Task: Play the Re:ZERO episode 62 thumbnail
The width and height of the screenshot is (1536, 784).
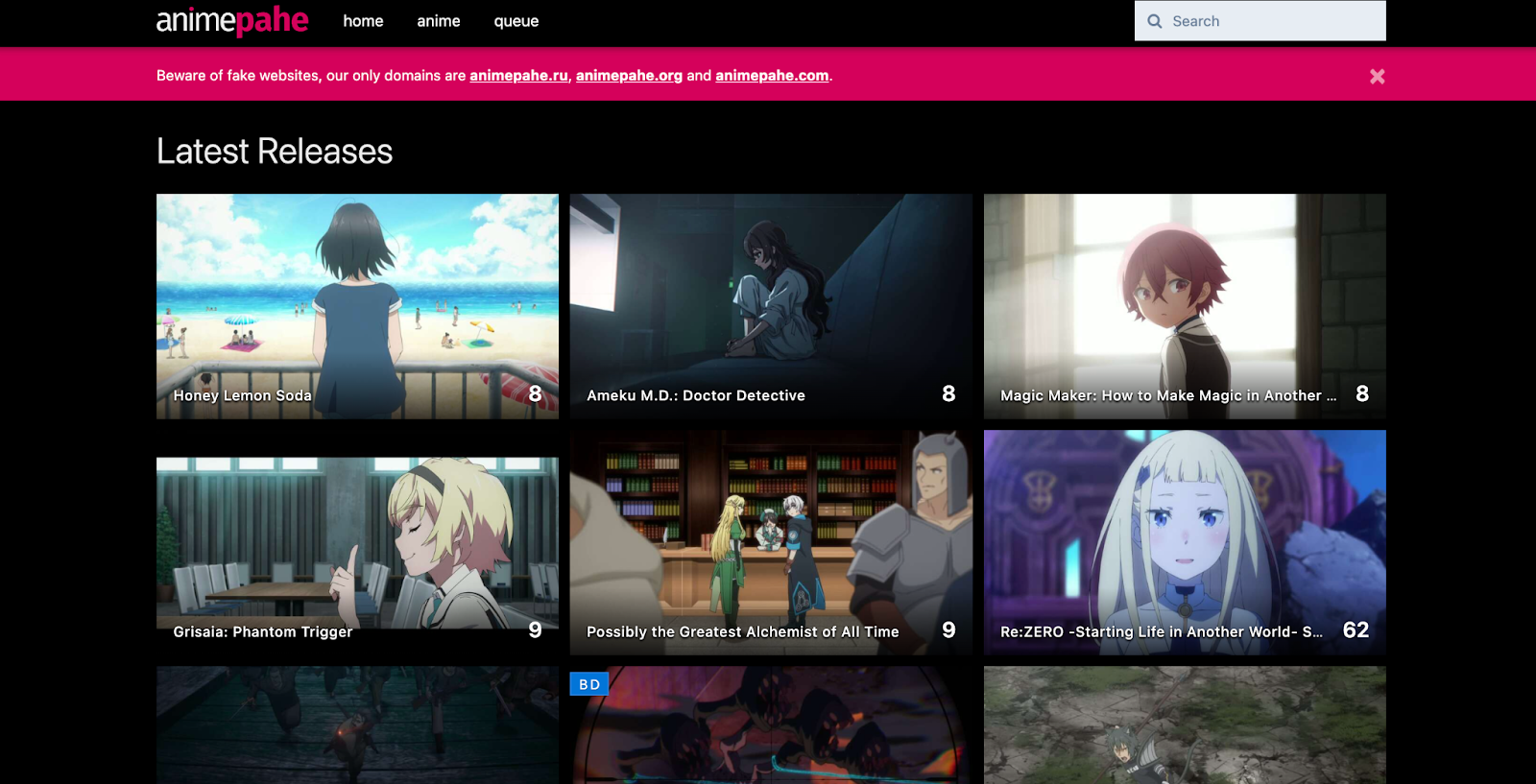Action: [x=1185, y=542]
